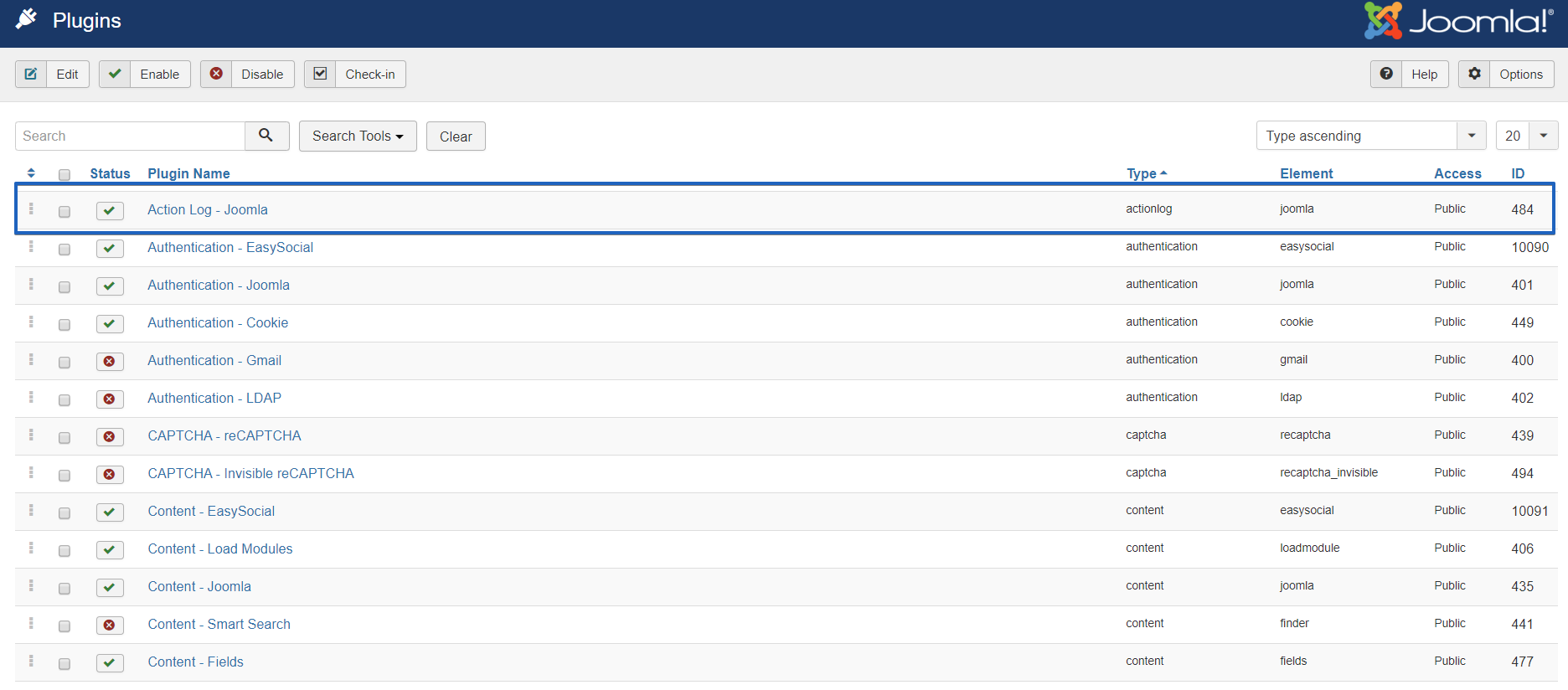The height and width of the screenshot is (690, 1568).
Task: Sort by Plugin Name column header
Action: [188, 173]
